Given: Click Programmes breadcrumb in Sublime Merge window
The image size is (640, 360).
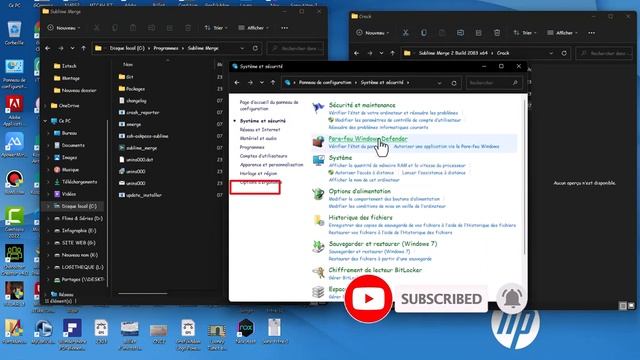Looking at the screenshot, I should click(x=166, y=48).
